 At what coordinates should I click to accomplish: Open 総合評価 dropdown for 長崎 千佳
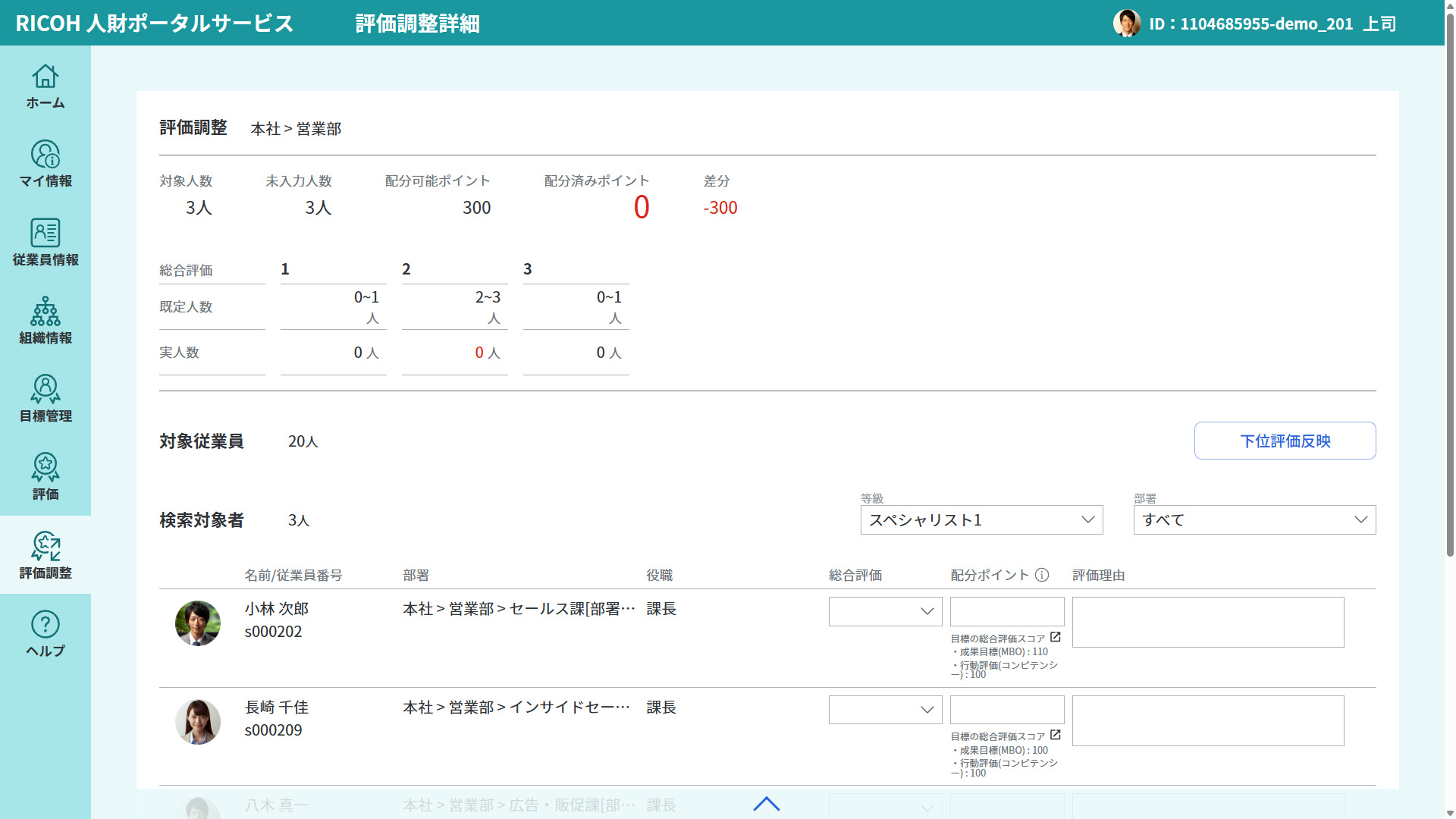tap(885, 710)
